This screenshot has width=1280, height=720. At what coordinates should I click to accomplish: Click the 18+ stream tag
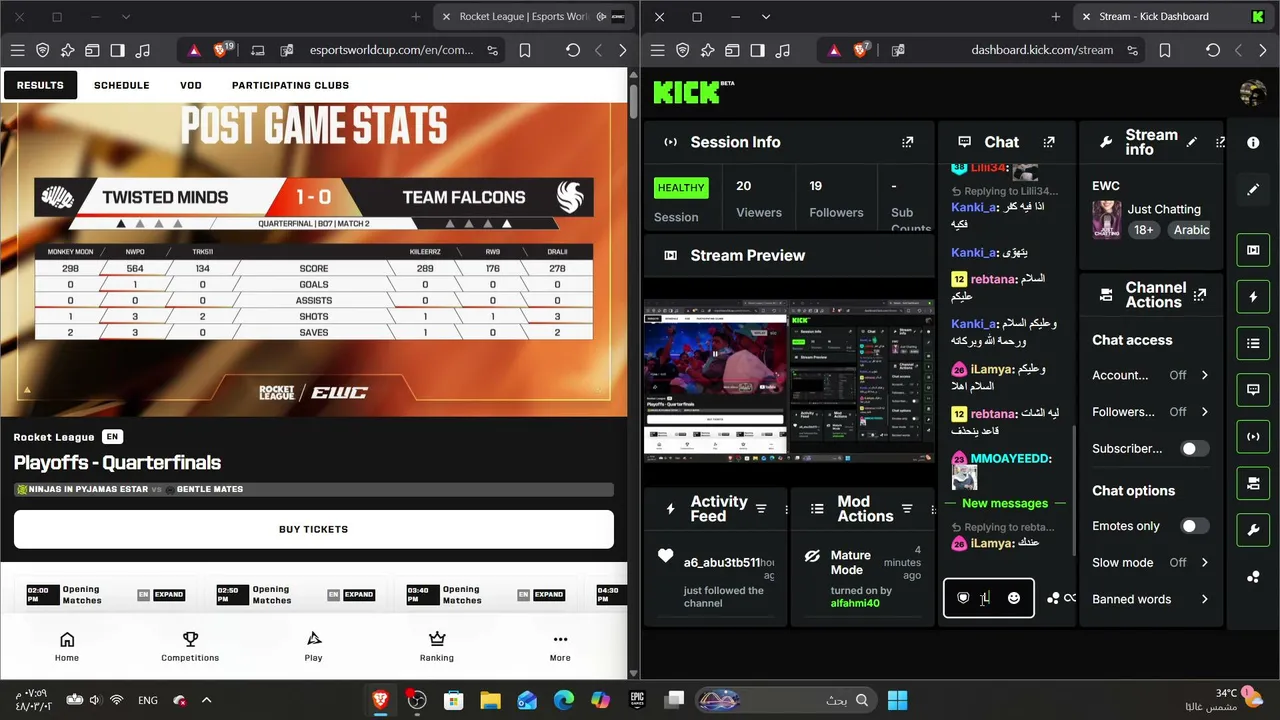pos(1144,230)
